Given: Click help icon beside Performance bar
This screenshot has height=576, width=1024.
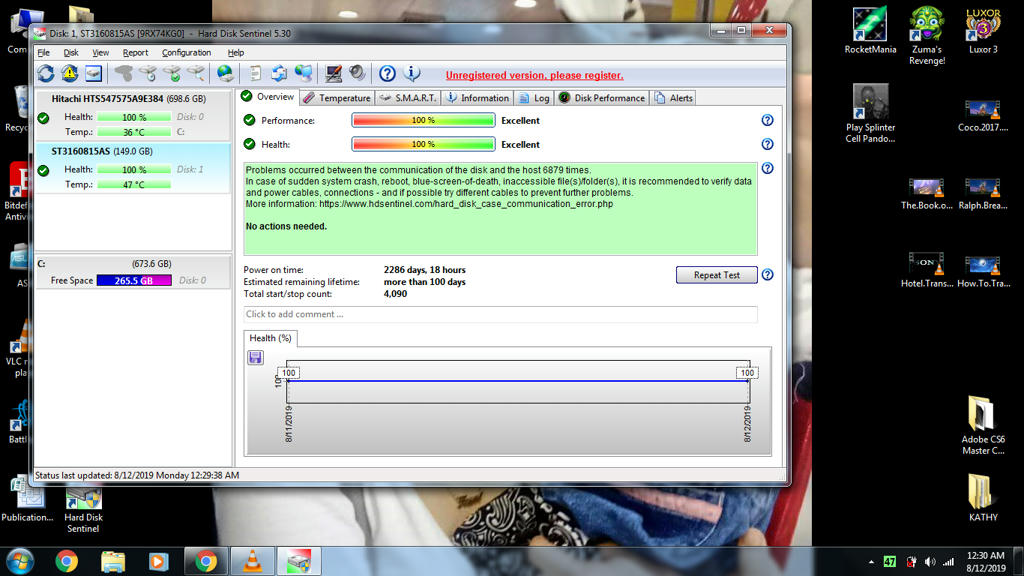Looking at the screenshot, I should (767, 120).
